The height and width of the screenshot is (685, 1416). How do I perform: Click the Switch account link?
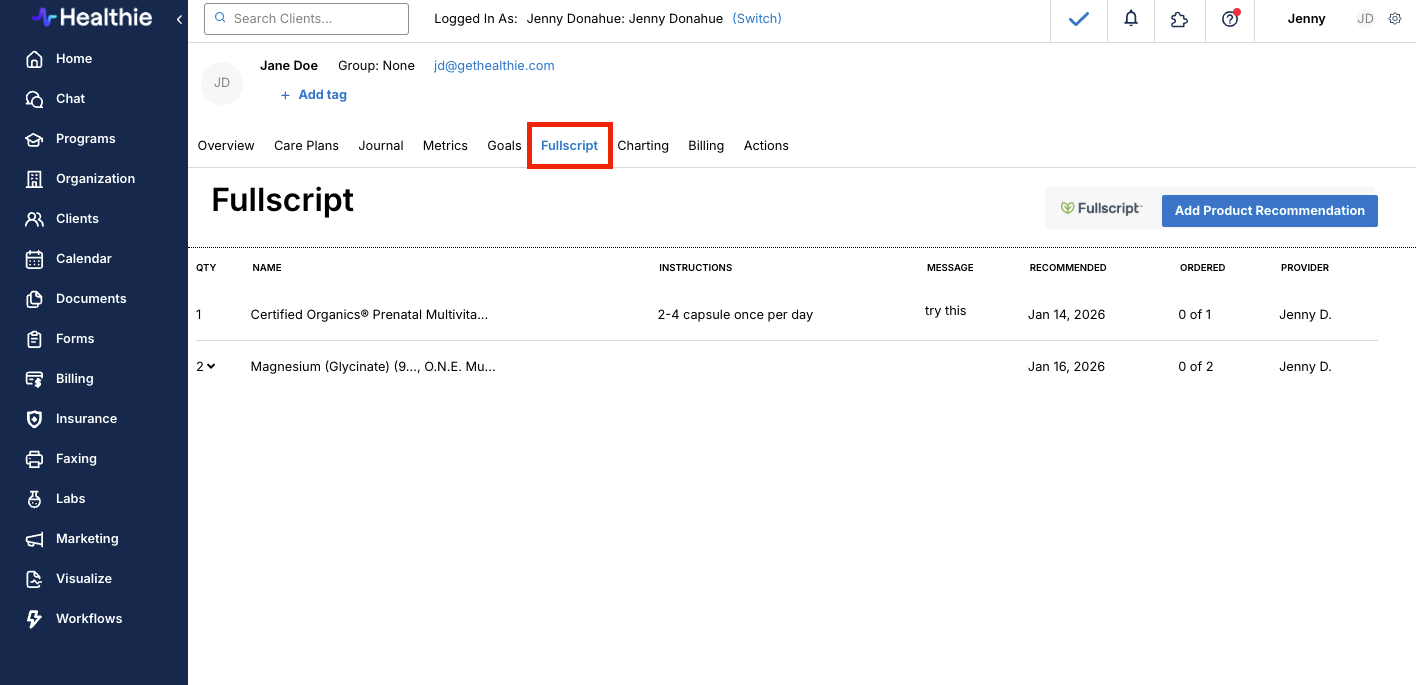click(x=757, y=19)
